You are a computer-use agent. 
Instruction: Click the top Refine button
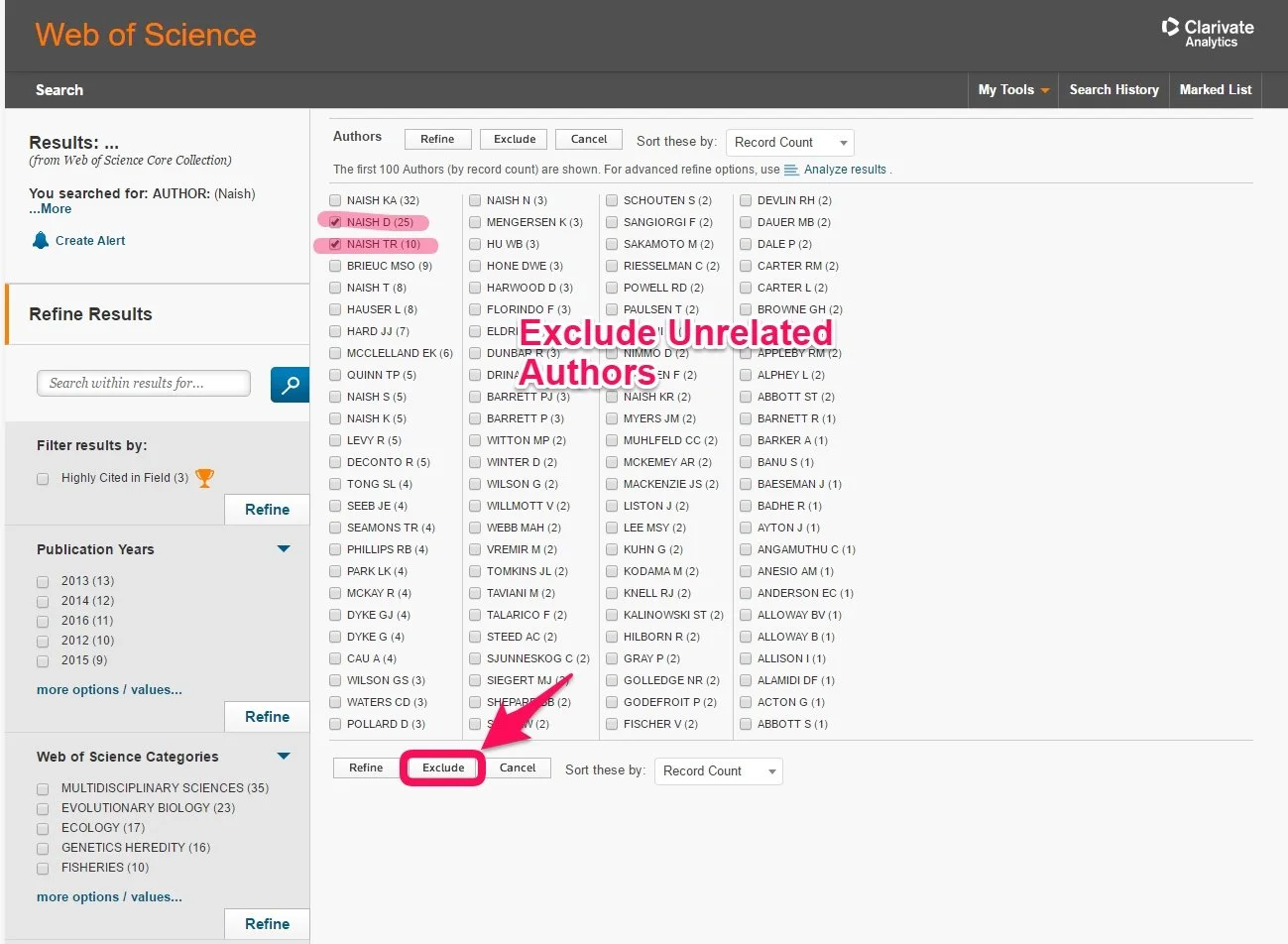[x=437, y=139]
